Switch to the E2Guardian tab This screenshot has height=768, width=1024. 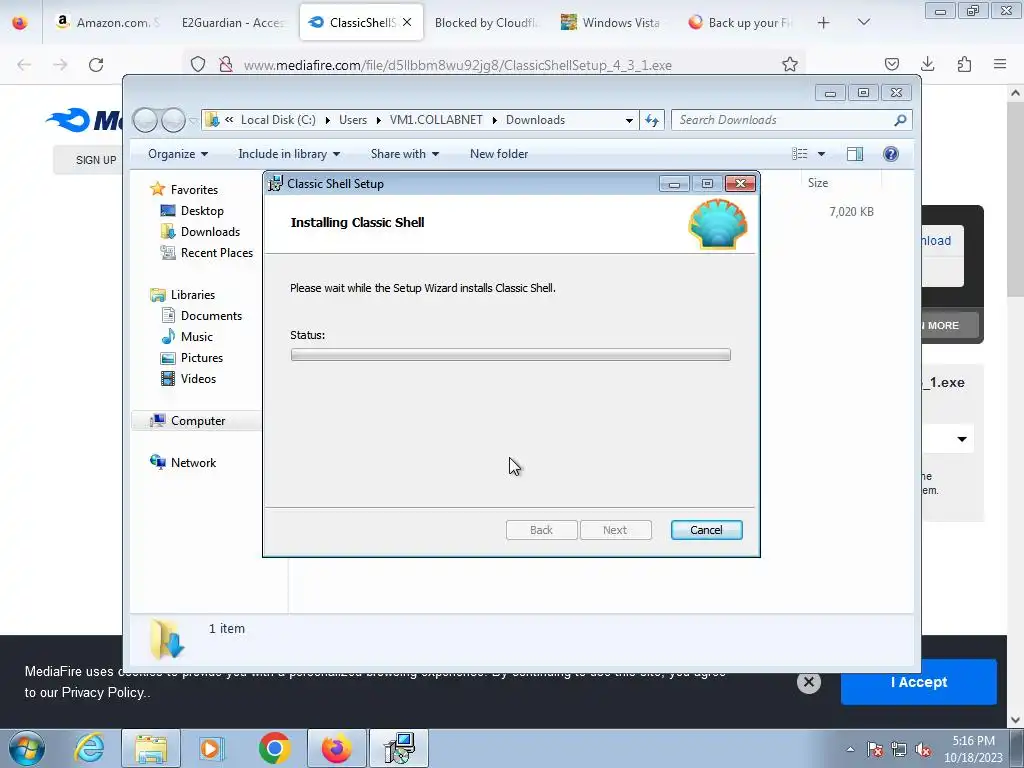(x=233, y=23)
